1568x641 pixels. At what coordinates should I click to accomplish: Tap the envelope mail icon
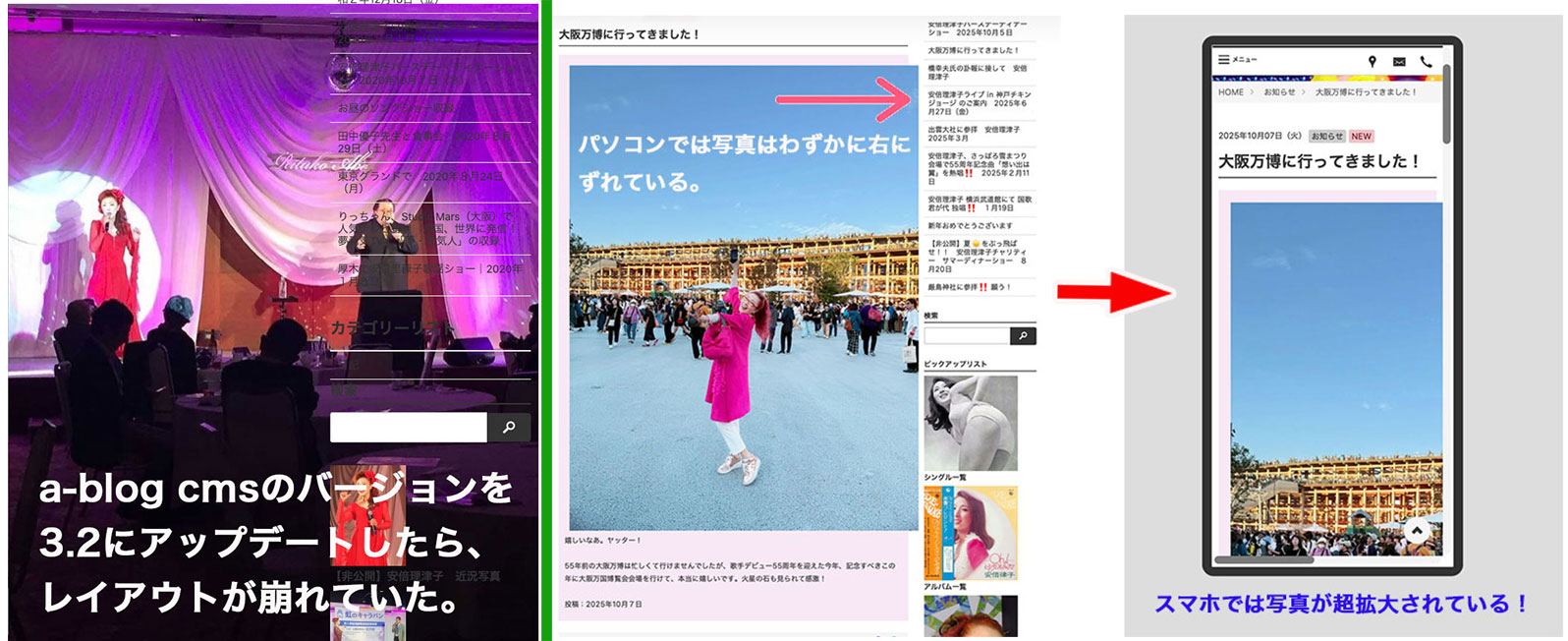pos(1399,61)
